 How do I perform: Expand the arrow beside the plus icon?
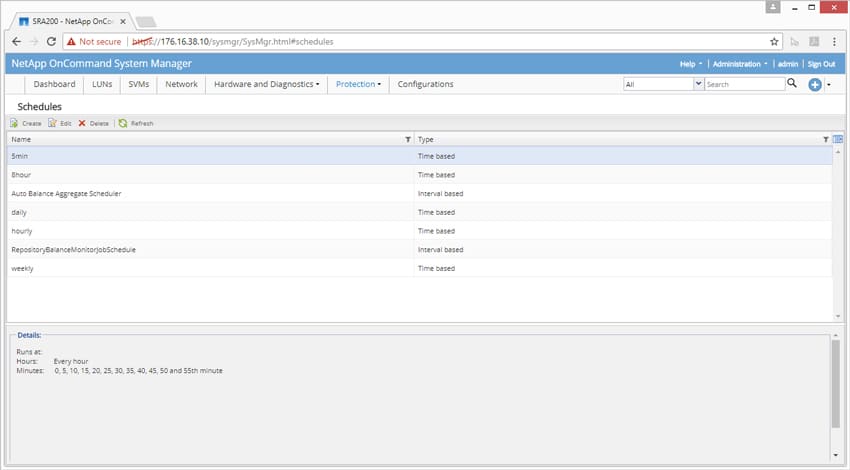[x=829, y=85]
